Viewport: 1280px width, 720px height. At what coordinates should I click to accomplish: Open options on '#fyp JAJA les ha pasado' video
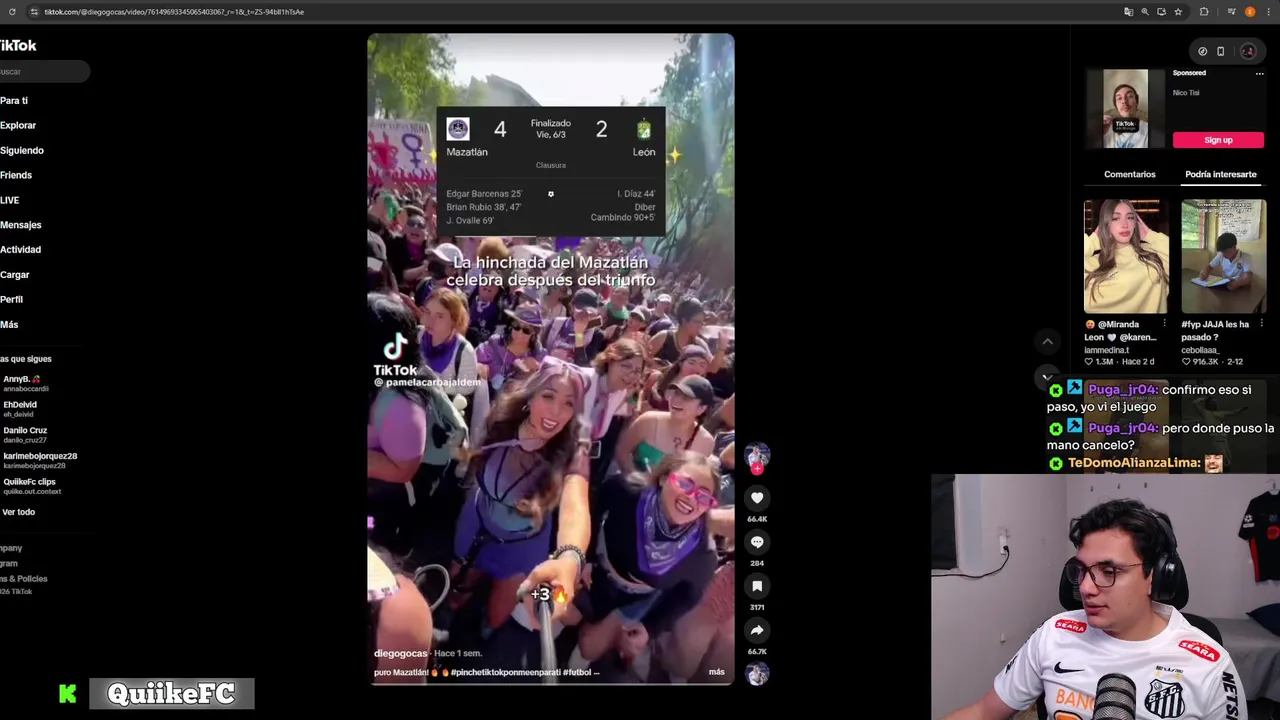[x=1261, y=324]
